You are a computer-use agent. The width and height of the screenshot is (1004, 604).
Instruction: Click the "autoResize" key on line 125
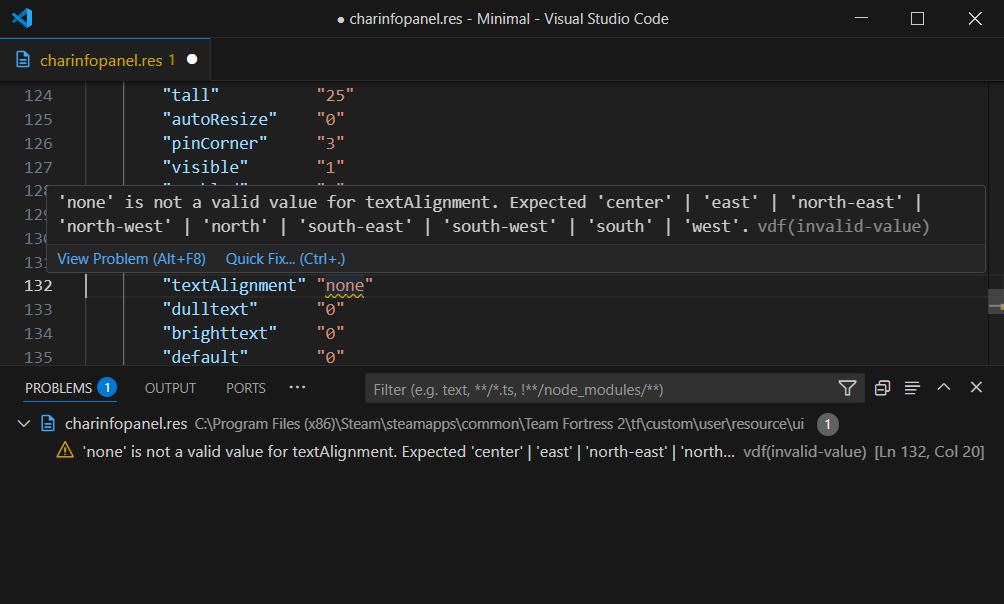(x=219, y=119)
